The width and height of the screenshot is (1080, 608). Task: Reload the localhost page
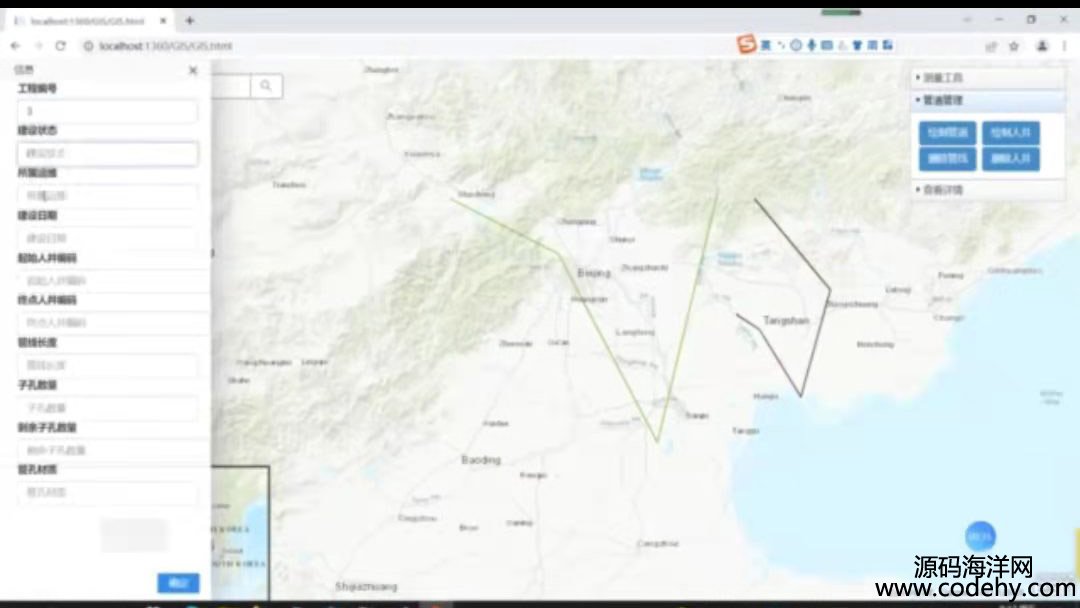61,46
